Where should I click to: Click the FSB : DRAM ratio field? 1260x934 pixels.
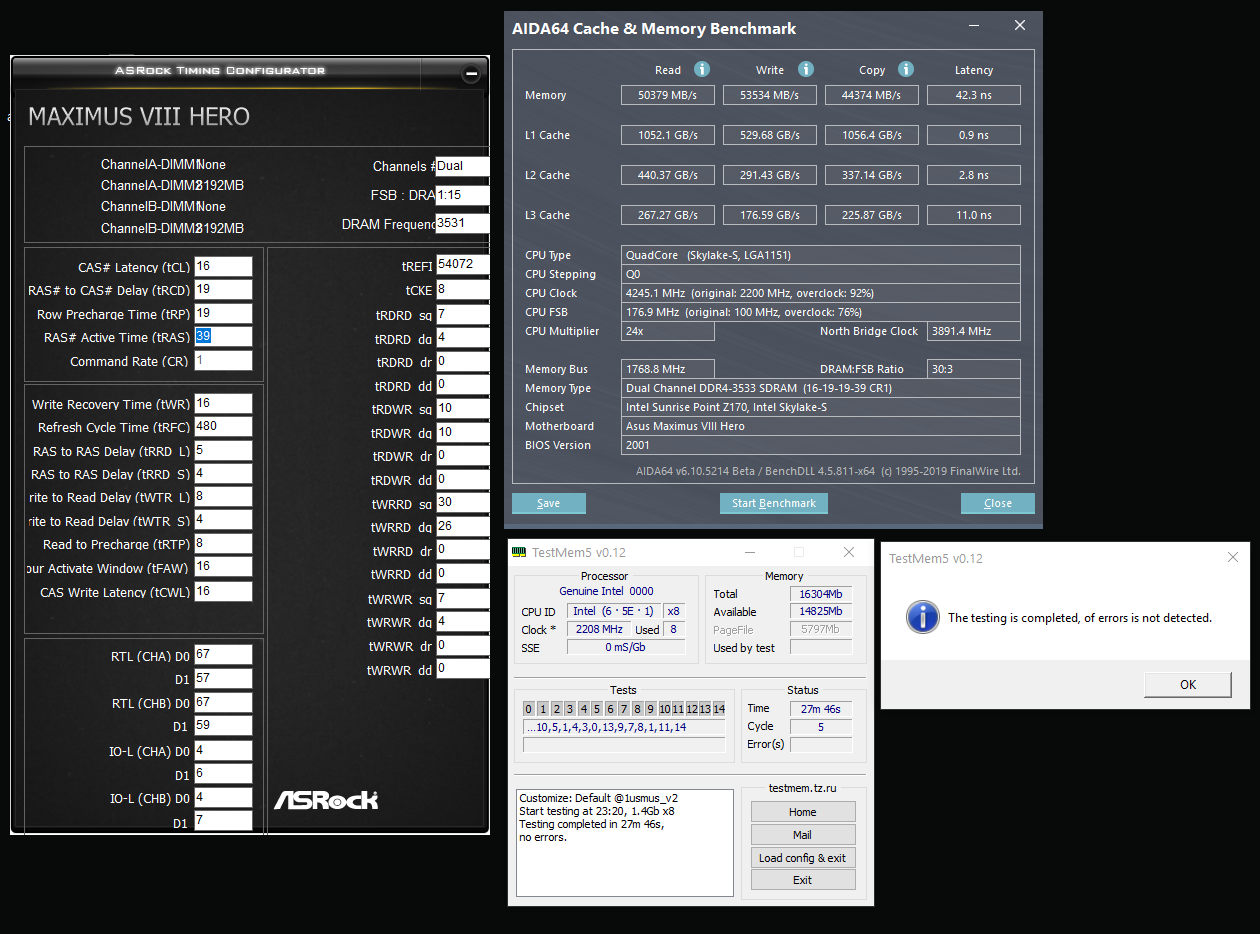463,195
